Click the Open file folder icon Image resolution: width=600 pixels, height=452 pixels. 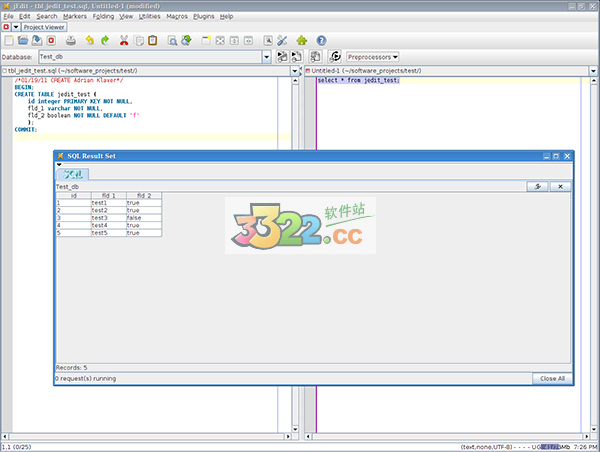point(23,41)
